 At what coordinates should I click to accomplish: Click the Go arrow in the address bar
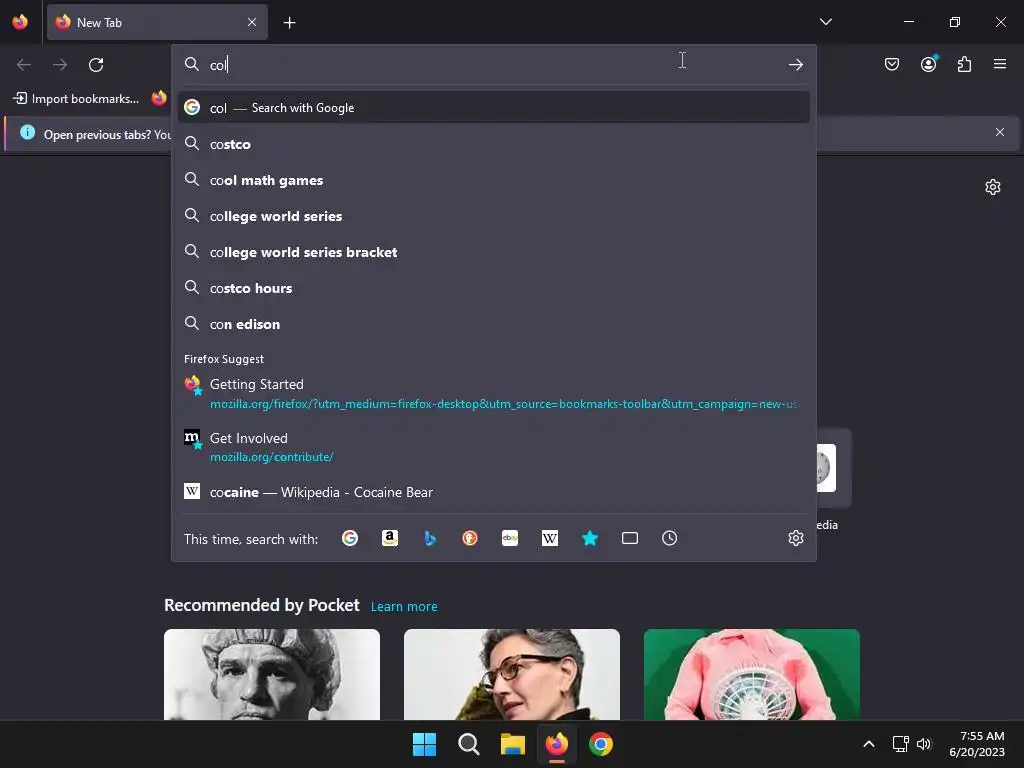click(795, 65)
